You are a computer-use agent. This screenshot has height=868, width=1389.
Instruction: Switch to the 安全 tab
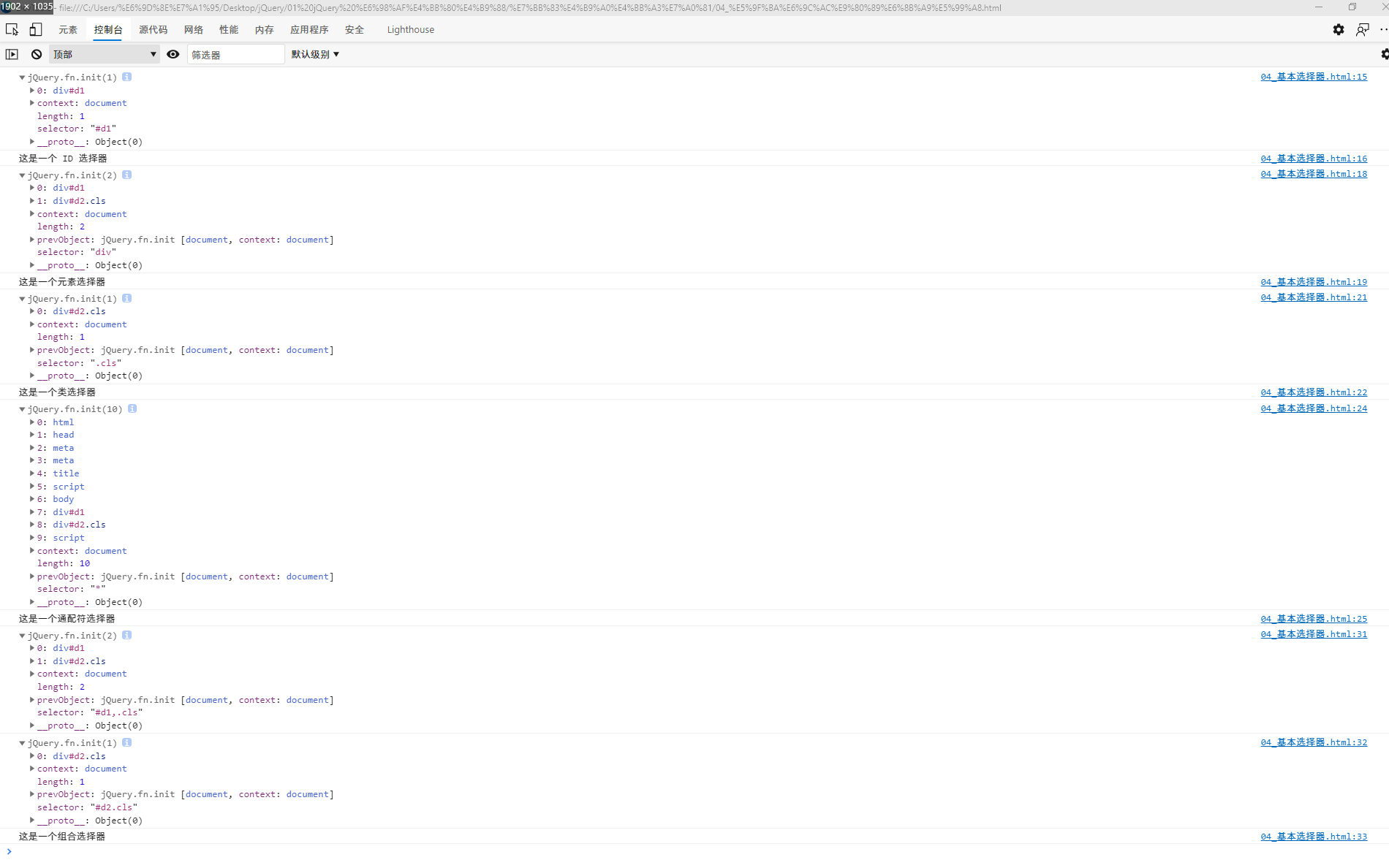tap(355, 30)
